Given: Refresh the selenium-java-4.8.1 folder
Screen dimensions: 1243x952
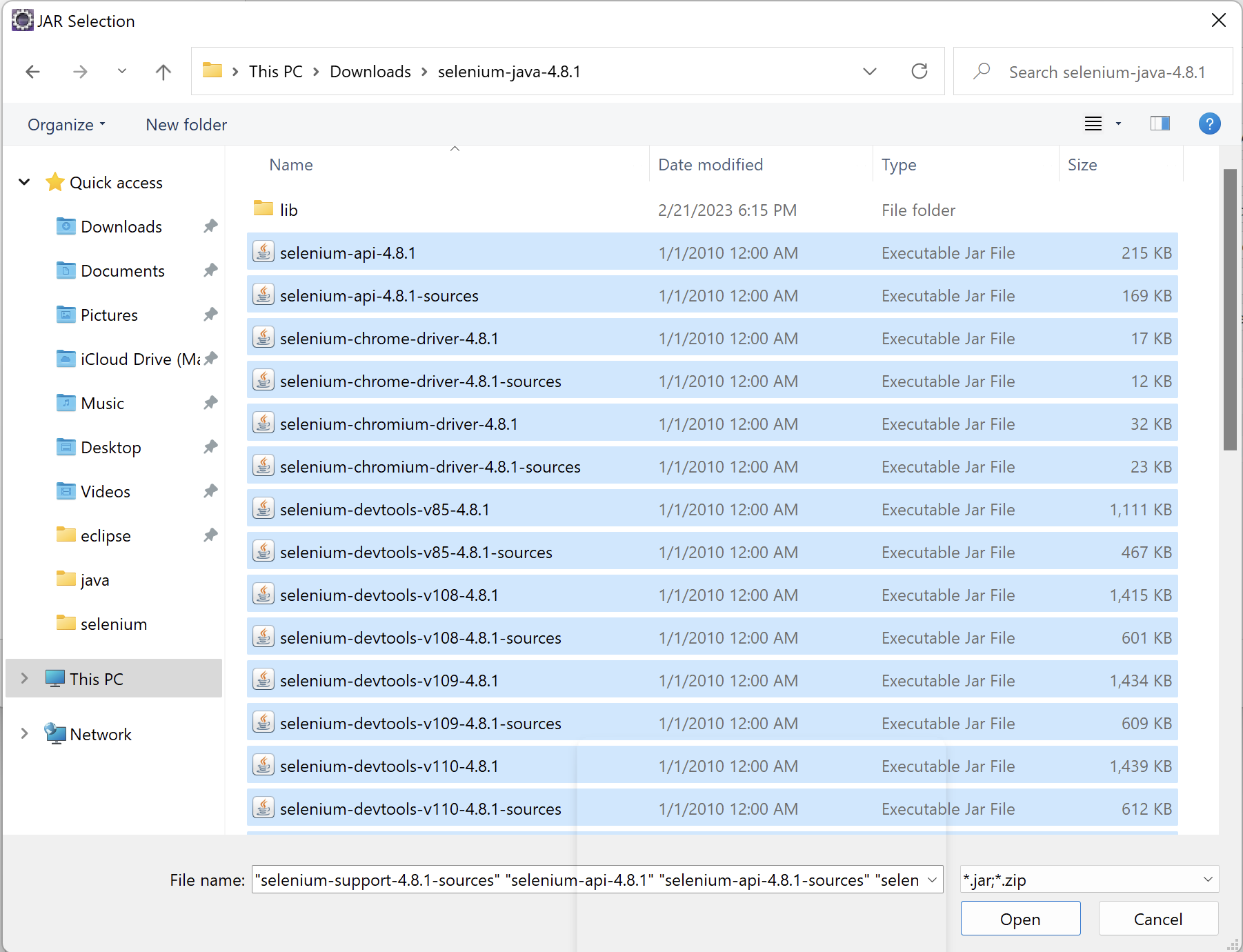Looking at the screenshot, I should [x=919, y=71].
